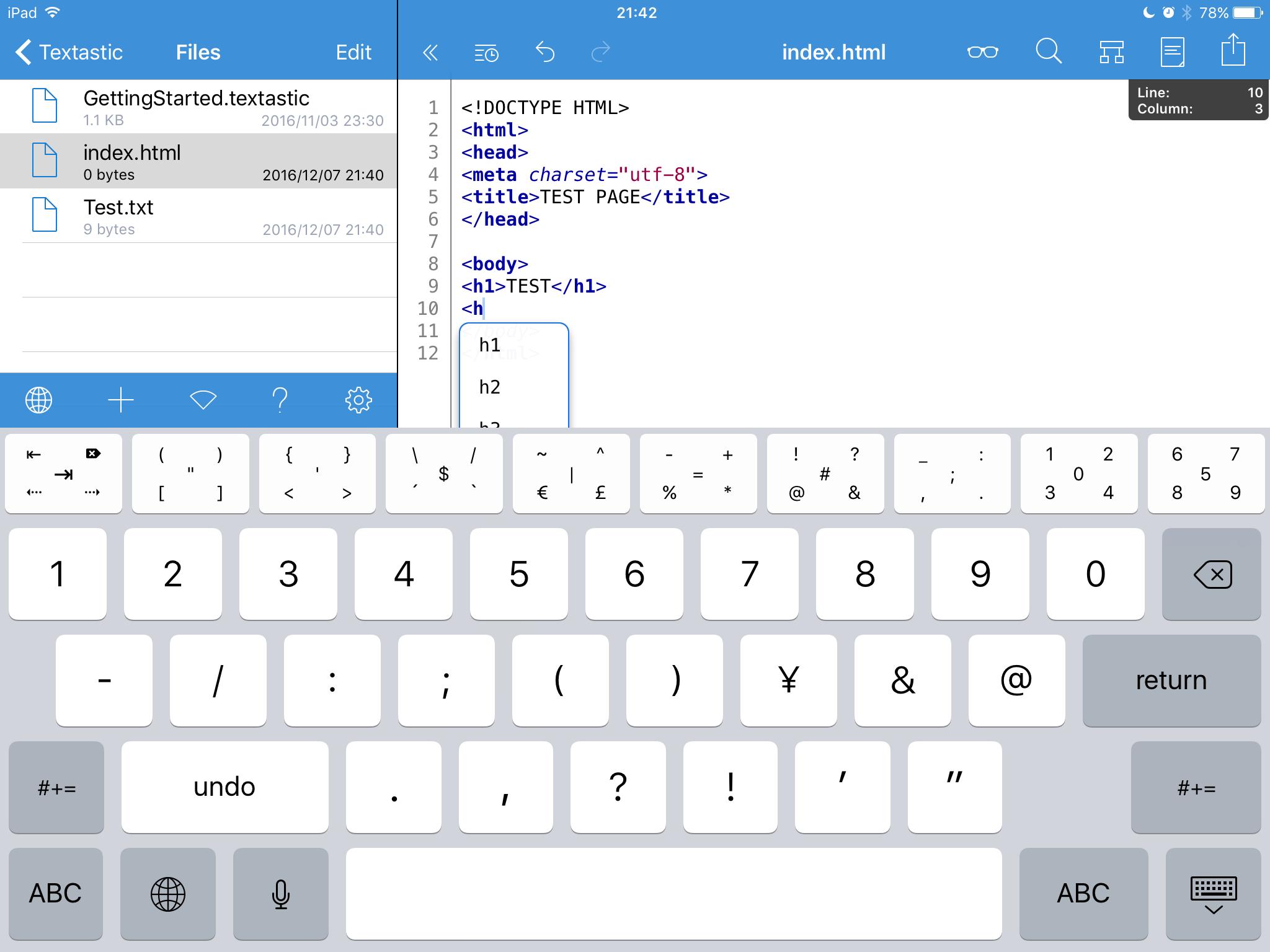Choose h2 in completion list

(490, 387)
